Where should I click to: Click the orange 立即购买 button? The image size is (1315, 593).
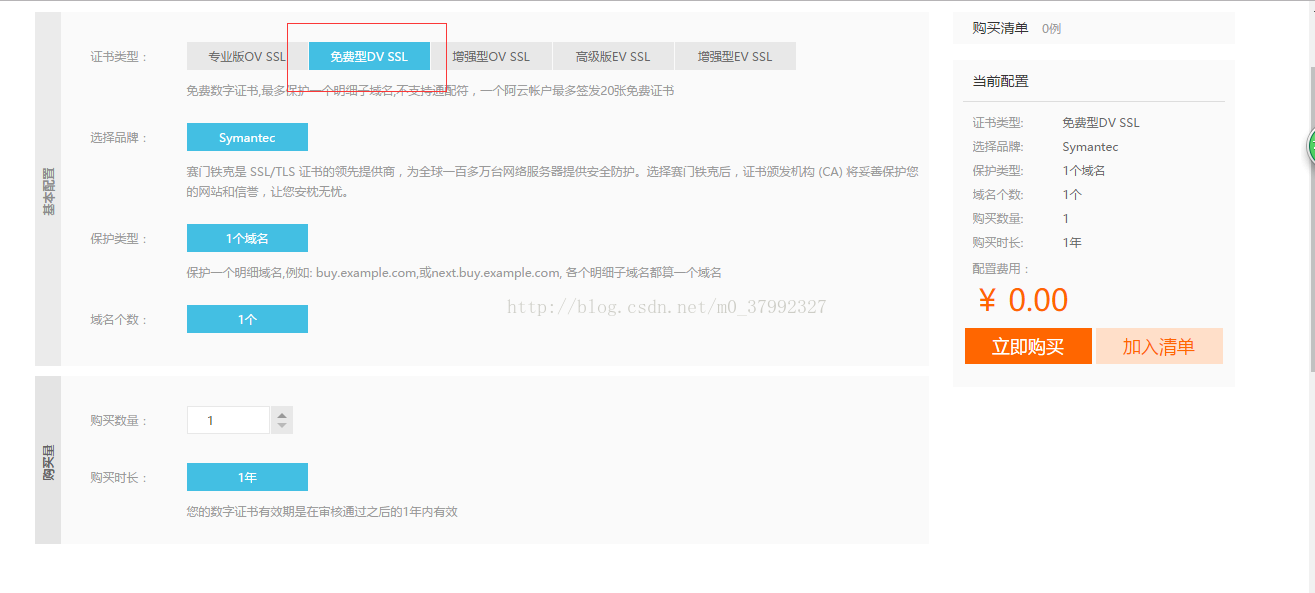pyautogui.click(x=1028, y=346)
